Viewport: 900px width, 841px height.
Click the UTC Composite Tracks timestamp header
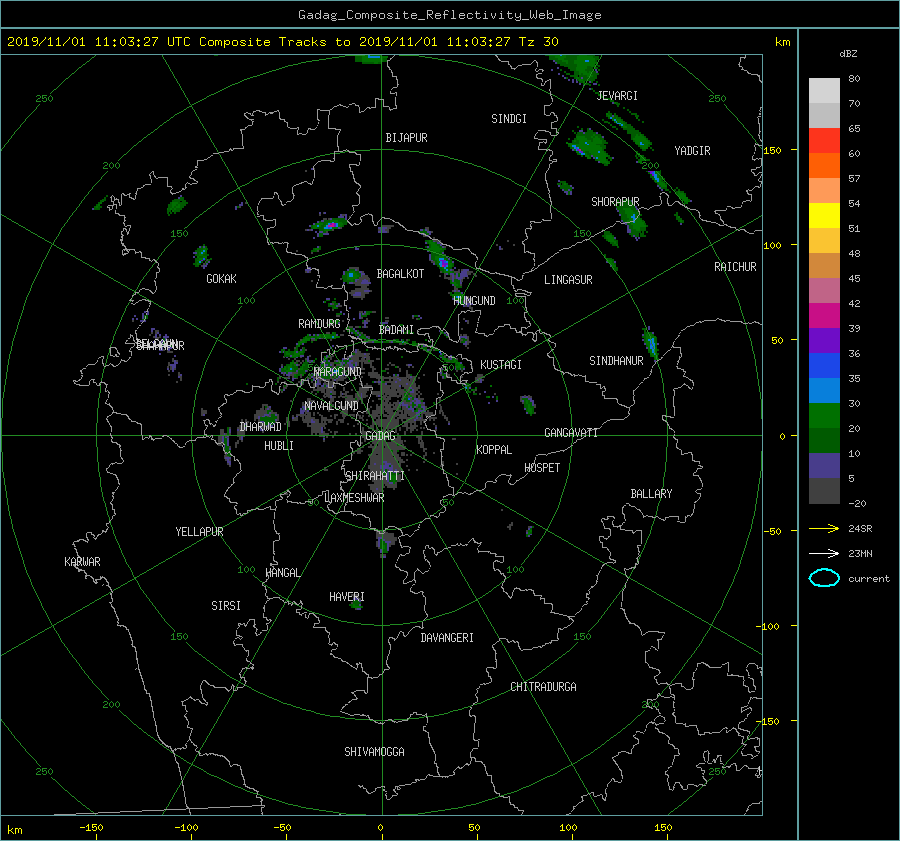[x=282, y=42]
